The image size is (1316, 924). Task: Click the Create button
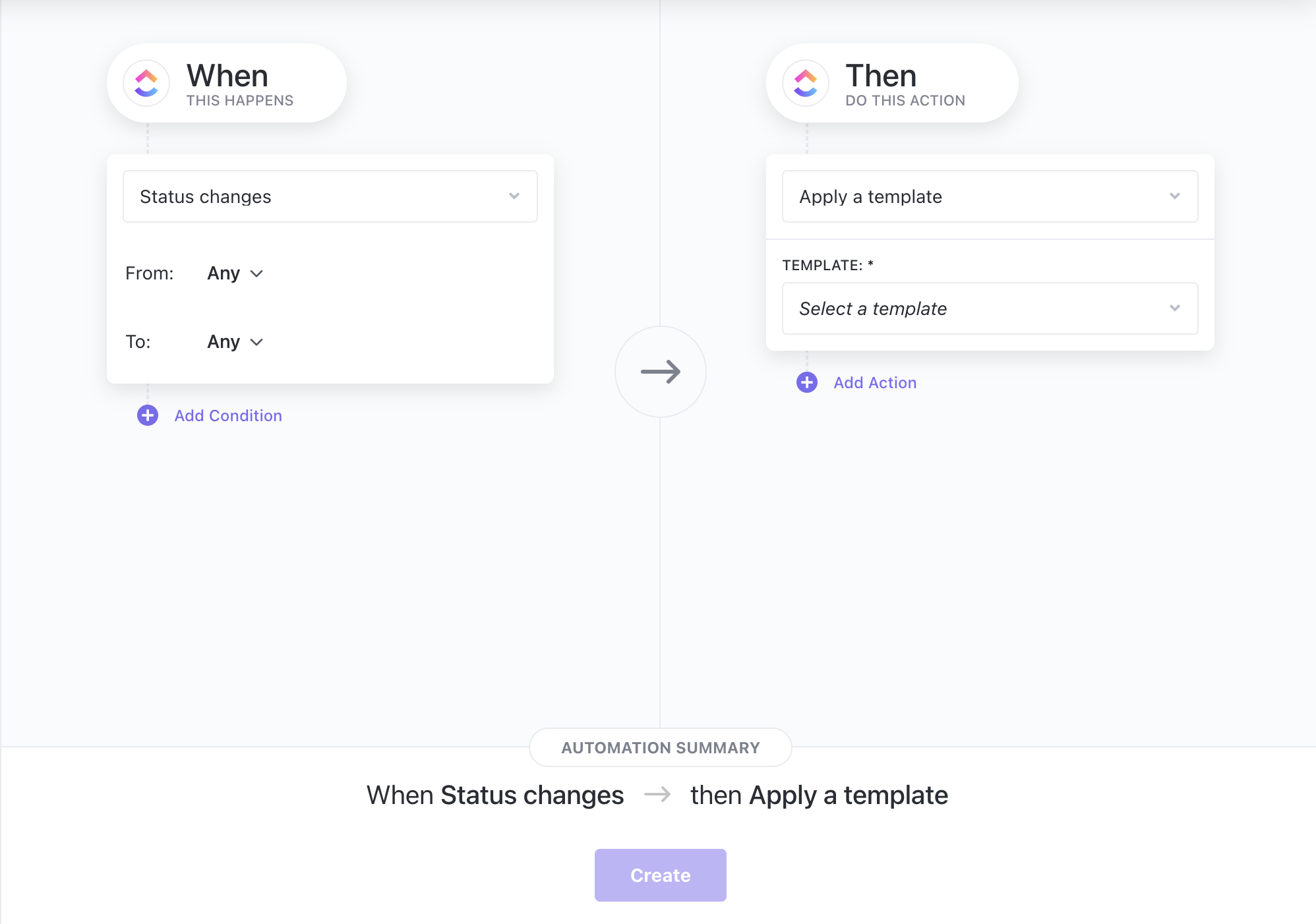(659, 875)
